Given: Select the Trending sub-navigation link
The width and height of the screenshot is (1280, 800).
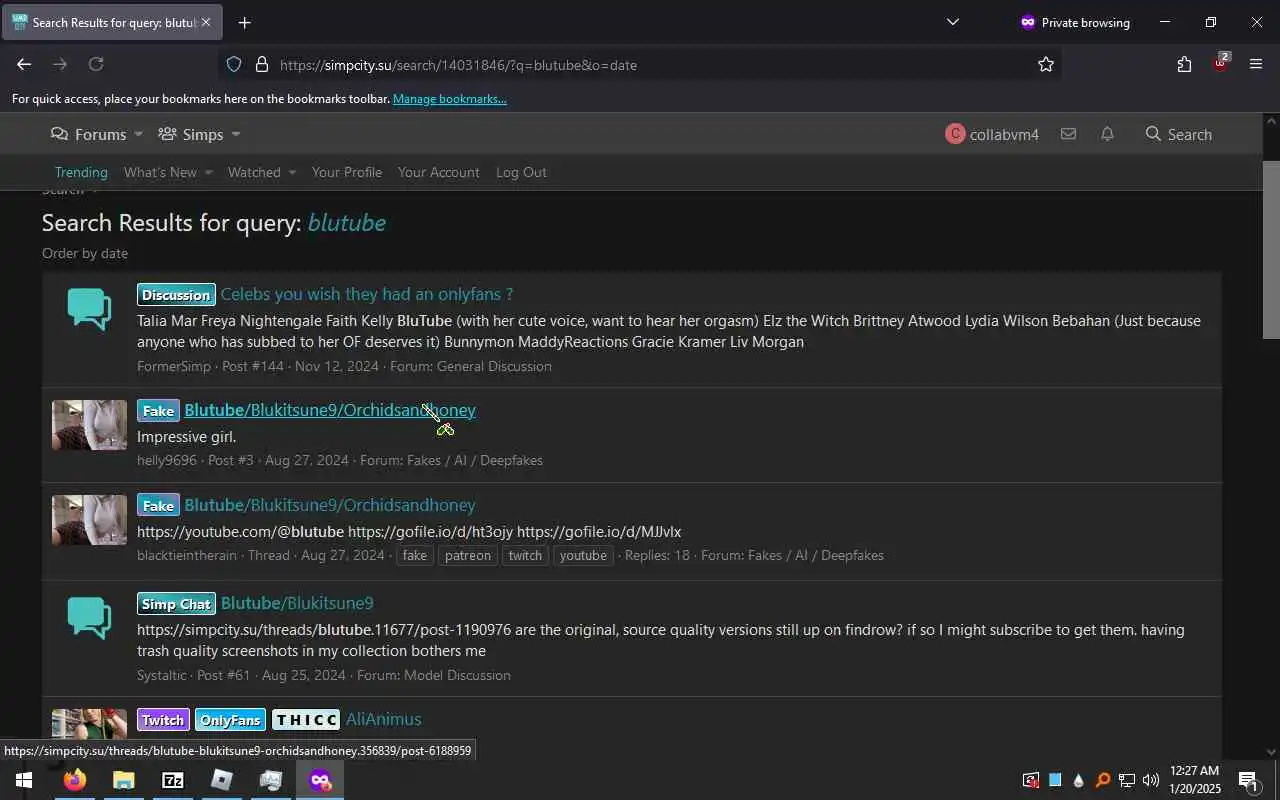Looking at the screenshot, I should click(x=81, y=172).
